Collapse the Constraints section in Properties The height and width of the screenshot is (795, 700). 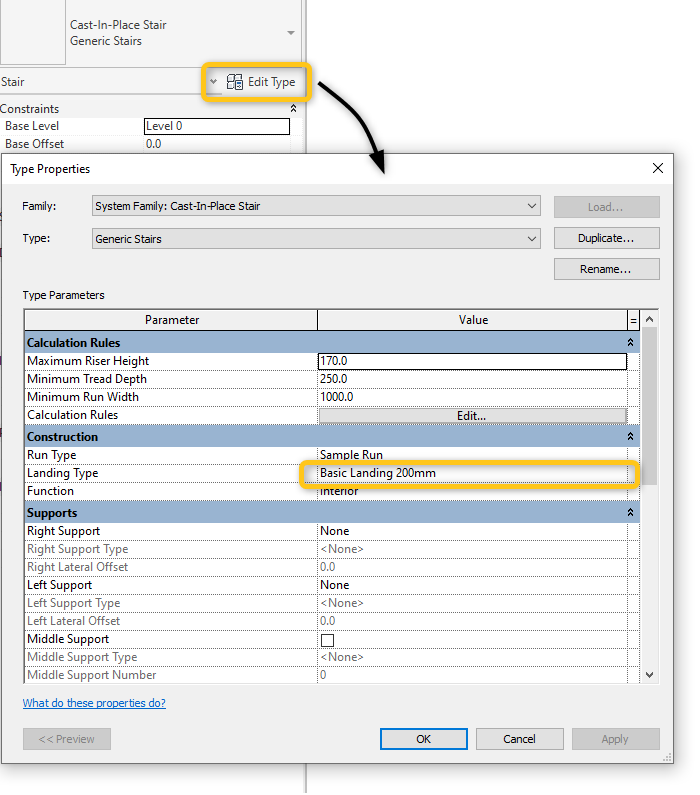[293, 109]
